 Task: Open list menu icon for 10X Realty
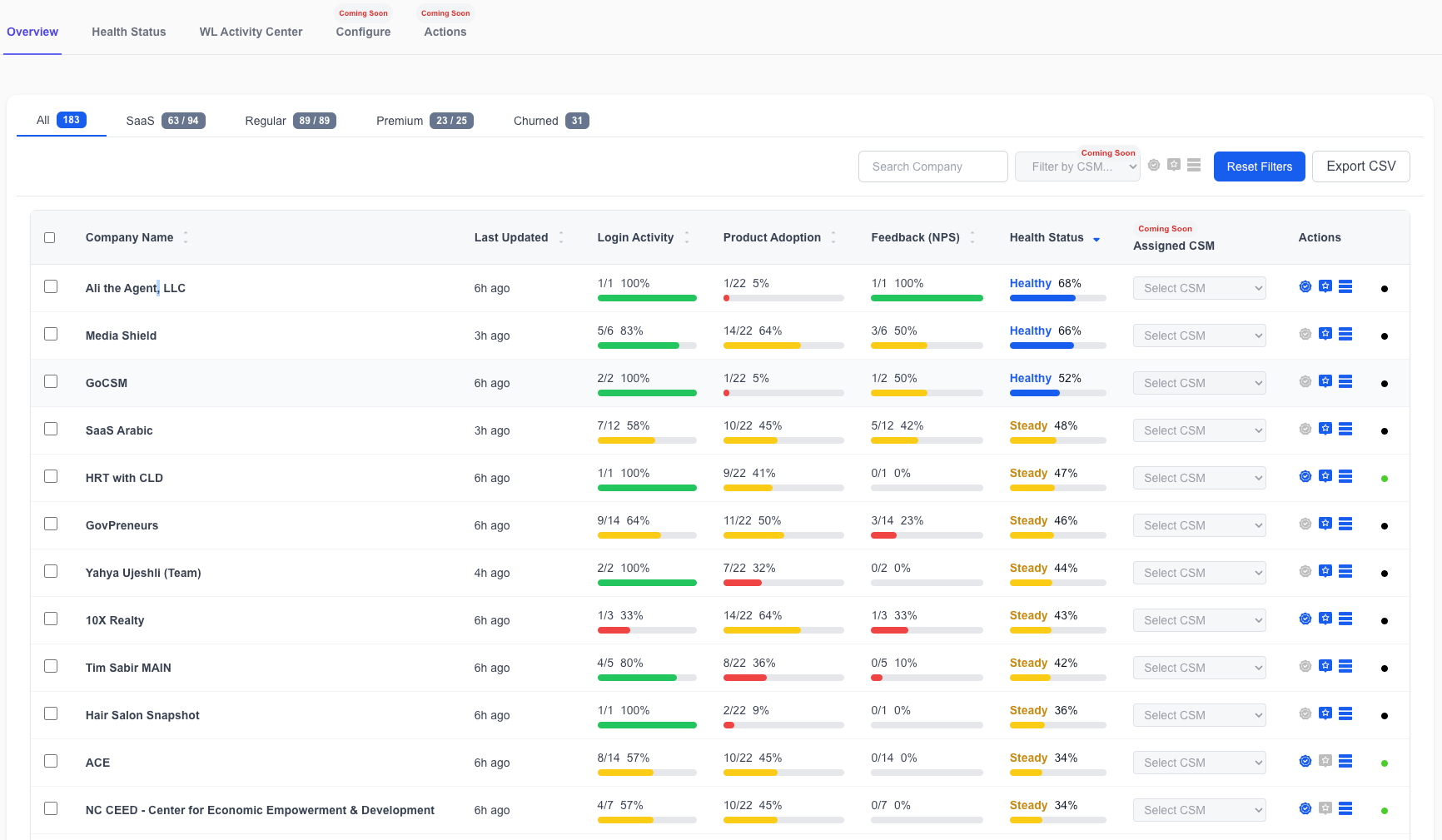point(1345,619)
